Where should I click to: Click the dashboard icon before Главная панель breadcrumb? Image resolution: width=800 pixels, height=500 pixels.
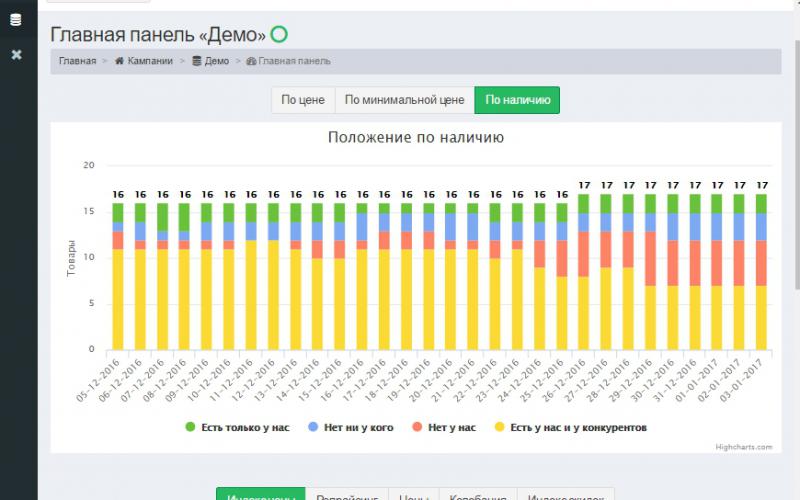tap(251, 61)
